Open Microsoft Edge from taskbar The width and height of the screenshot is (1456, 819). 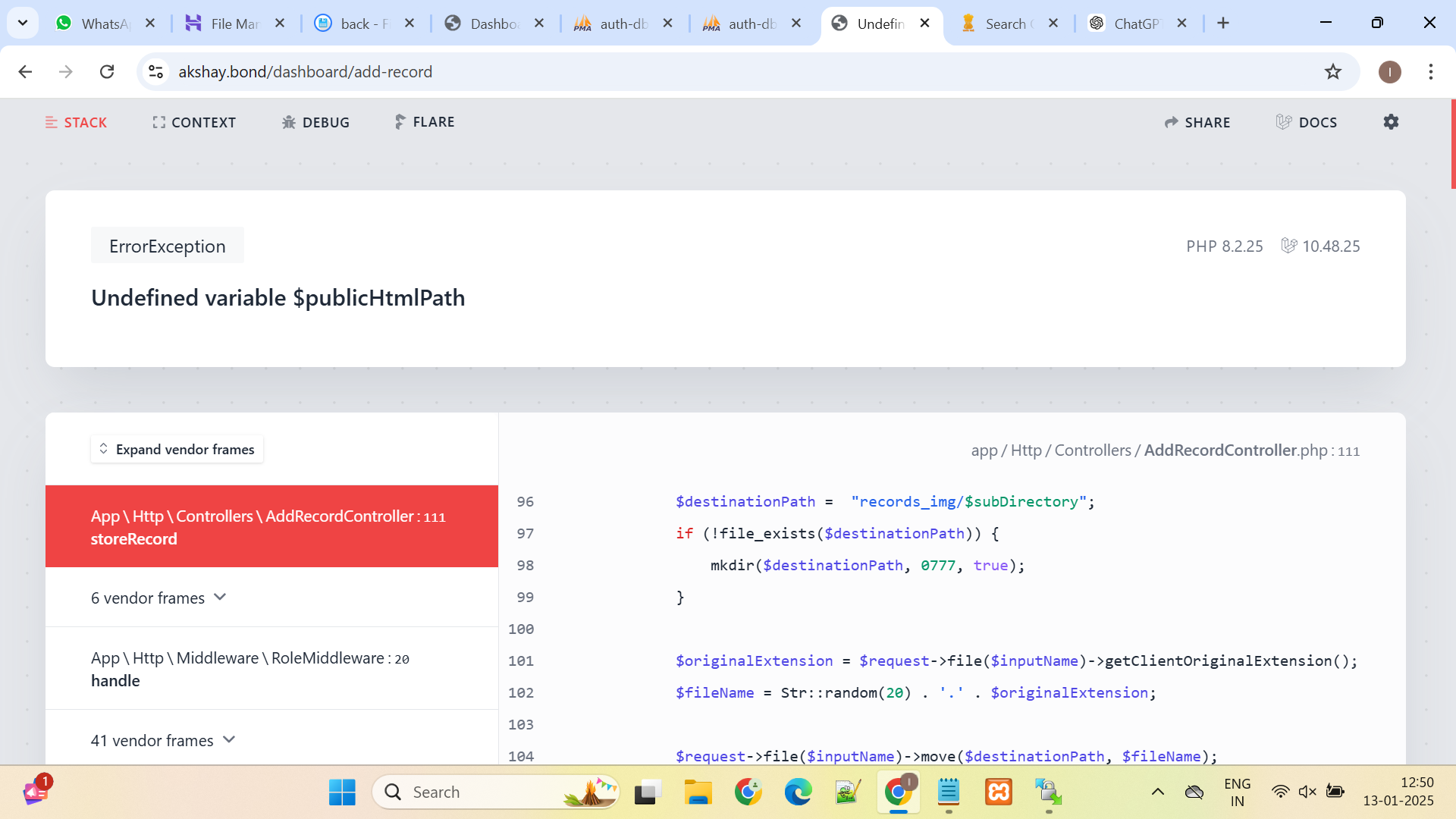click(798, 792)
